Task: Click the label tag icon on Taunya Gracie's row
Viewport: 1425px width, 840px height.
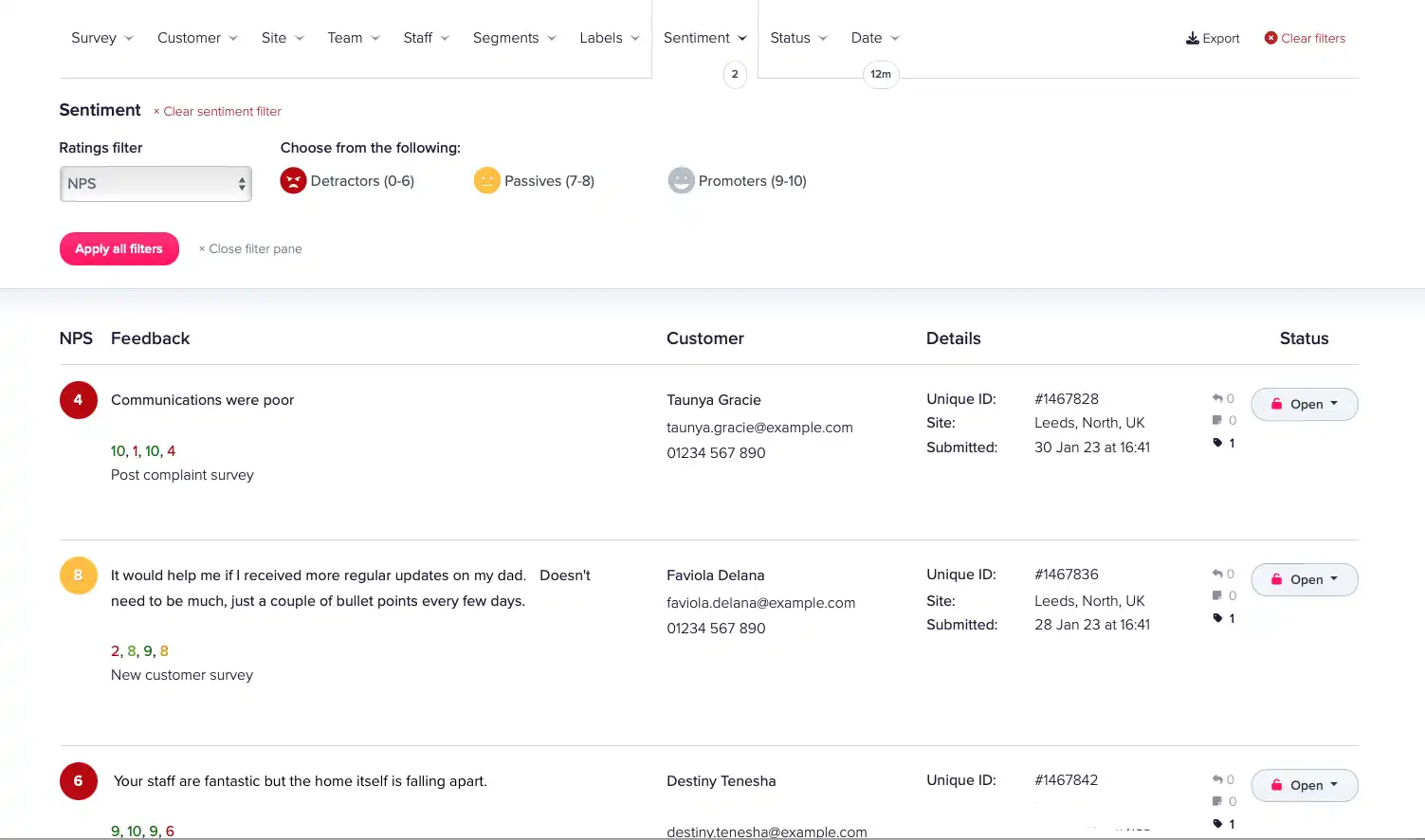Action: tap(1217, 443)
